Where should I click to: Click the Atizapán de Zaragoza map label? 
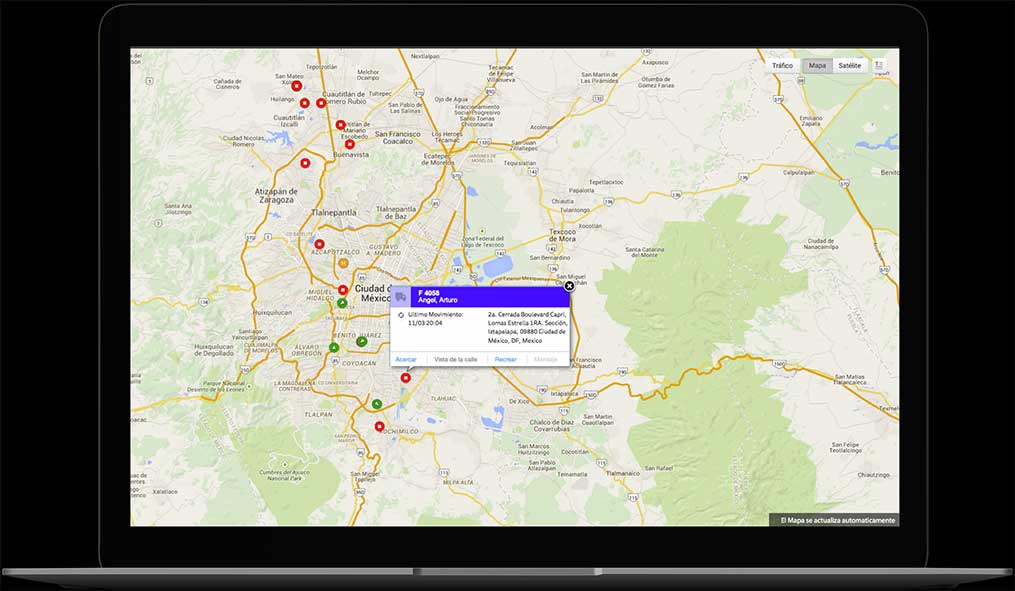click(276, 195)
